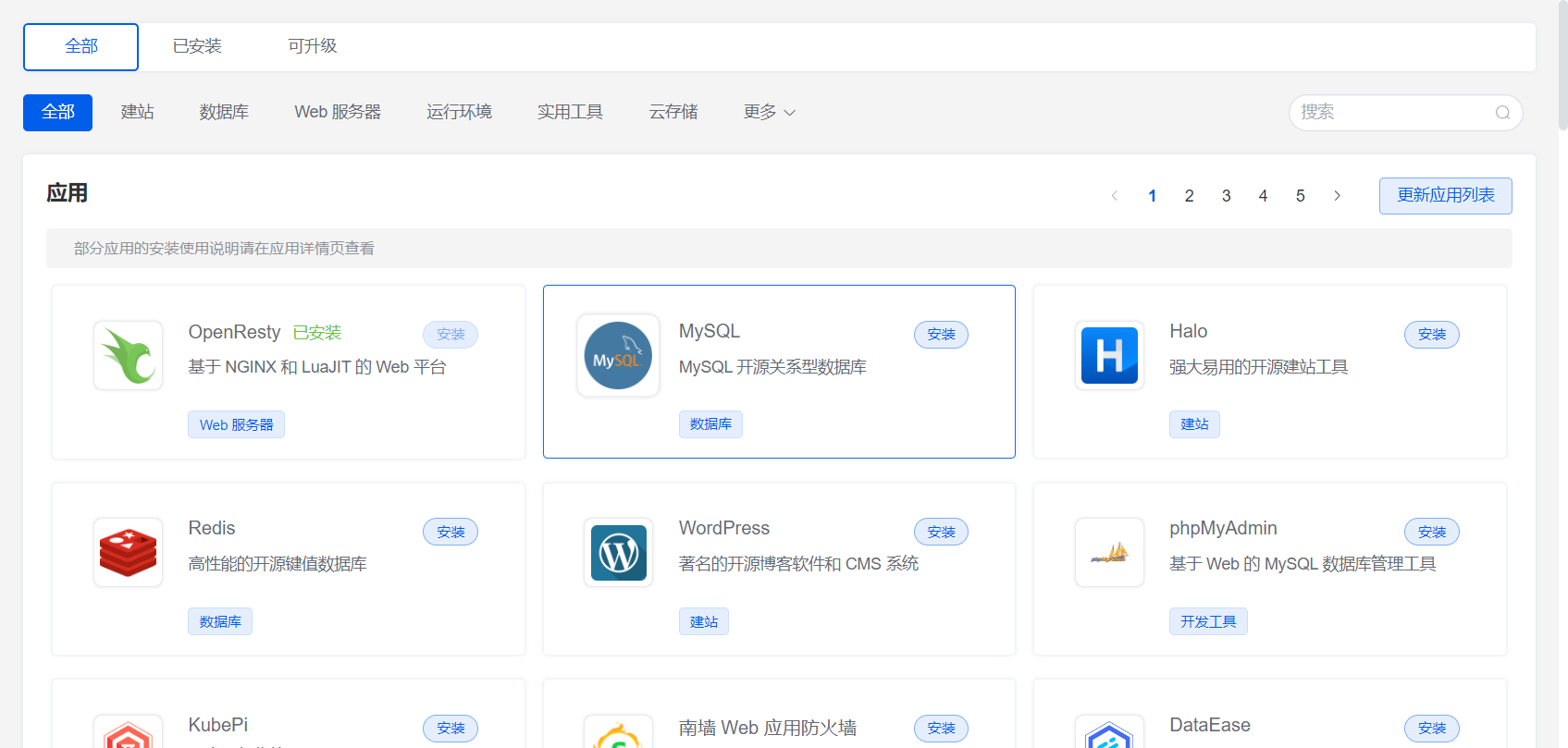Image resolution: width=1568 pixels, height=748 pixels.
Task: Go to page 3
Action: pyautogui.click(x=1226, y=196)
